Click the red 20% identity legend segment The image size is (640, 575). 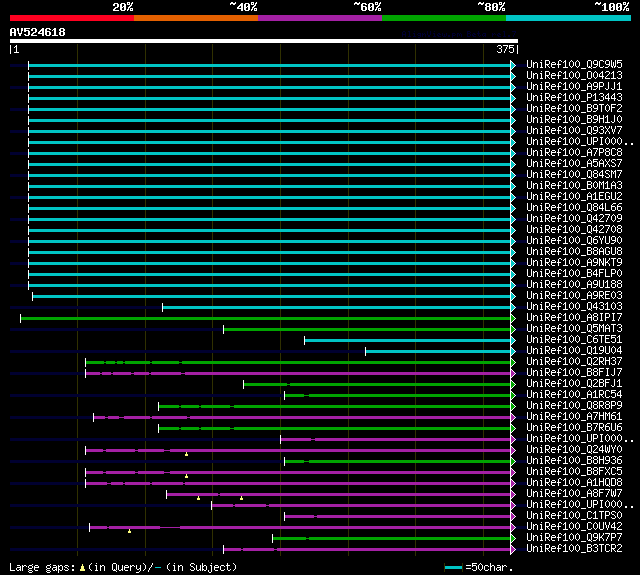72,18
